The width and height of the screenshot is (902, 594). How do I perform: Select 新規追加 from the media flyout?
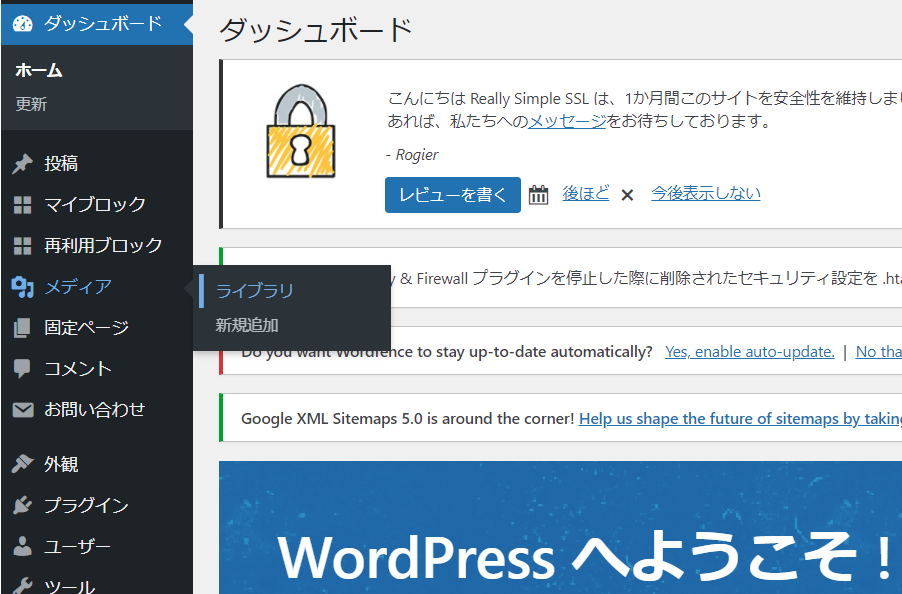(247, 325)
